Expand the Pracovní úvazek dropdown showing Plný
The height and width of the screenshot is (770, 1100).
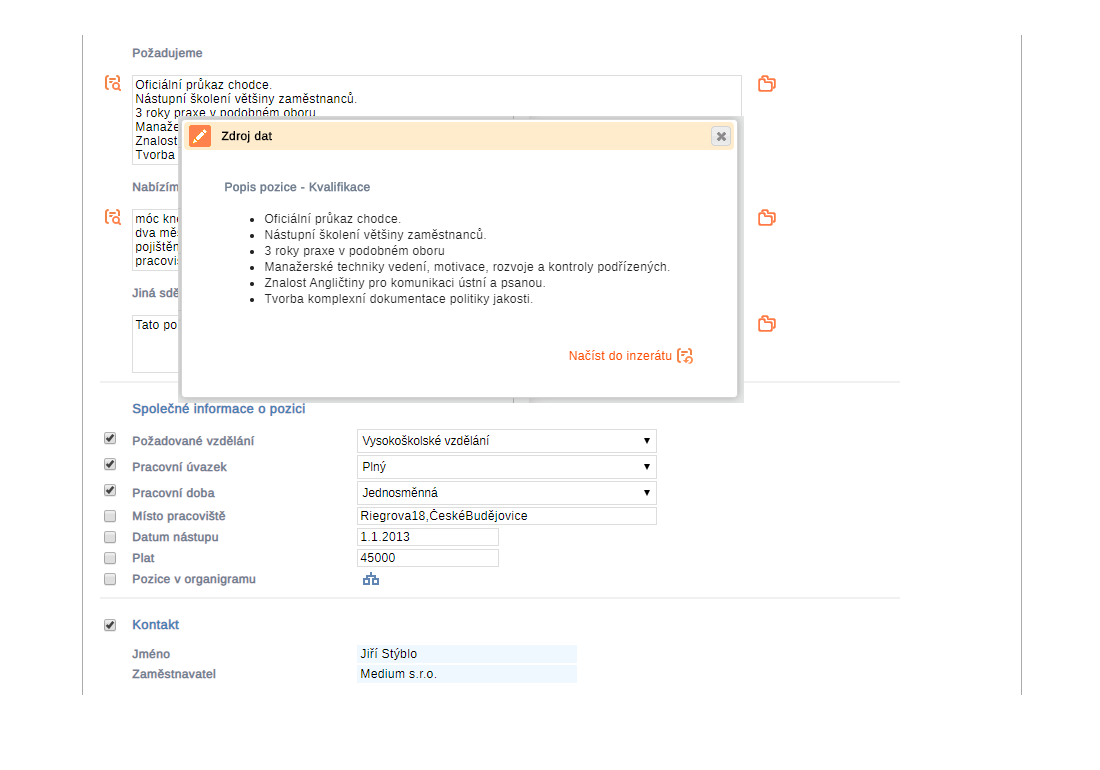506,467
